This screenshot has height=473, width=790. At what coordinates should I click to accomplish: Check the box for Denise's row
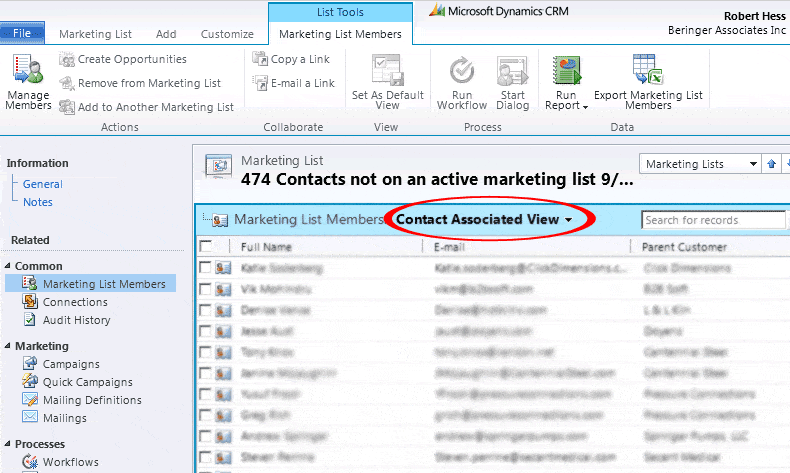(x=205, y=310)
